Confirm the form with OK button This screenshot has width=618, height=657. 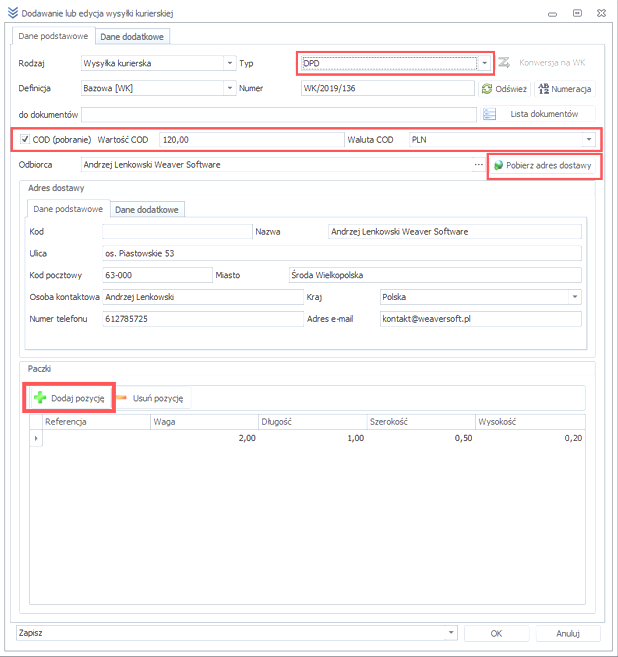(496, 633)
